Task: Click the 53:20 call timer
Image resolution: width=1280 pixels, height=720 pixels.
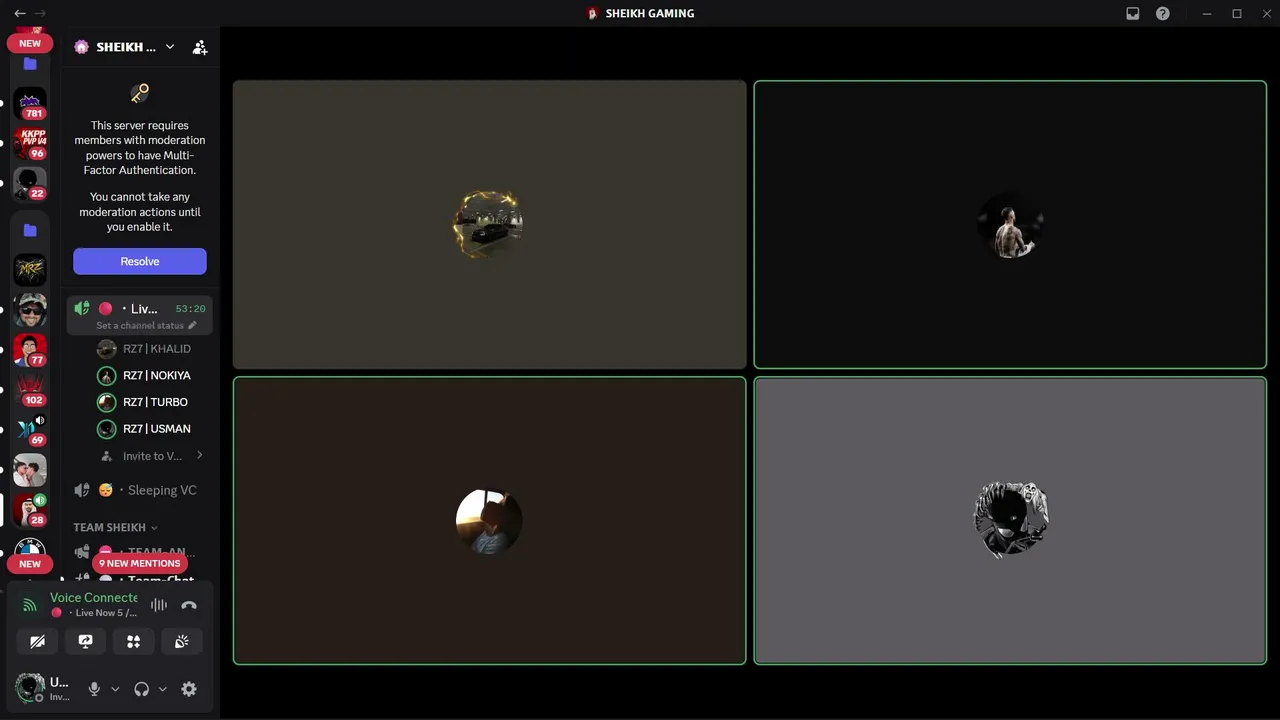Action: 190,309
